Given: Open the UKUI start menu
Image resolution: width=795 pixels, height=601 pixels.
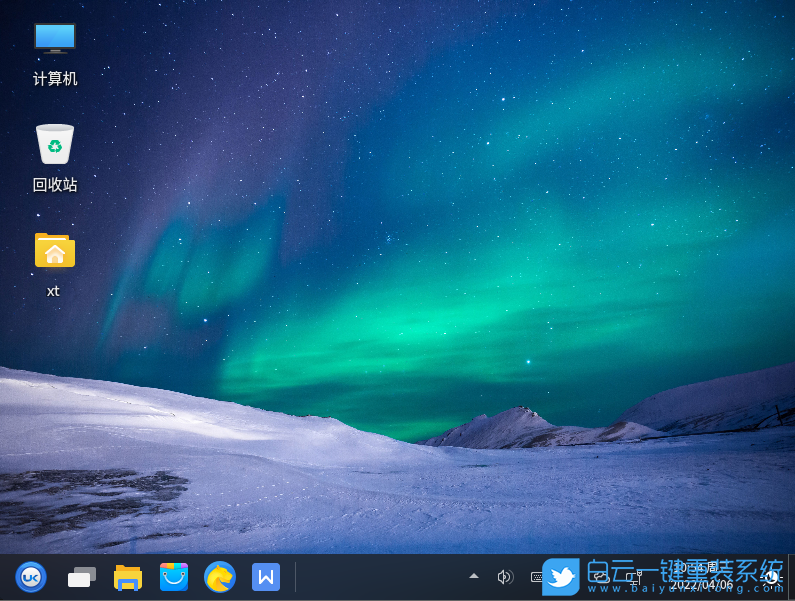Looking at the screenshot, I should pos(31,577).
